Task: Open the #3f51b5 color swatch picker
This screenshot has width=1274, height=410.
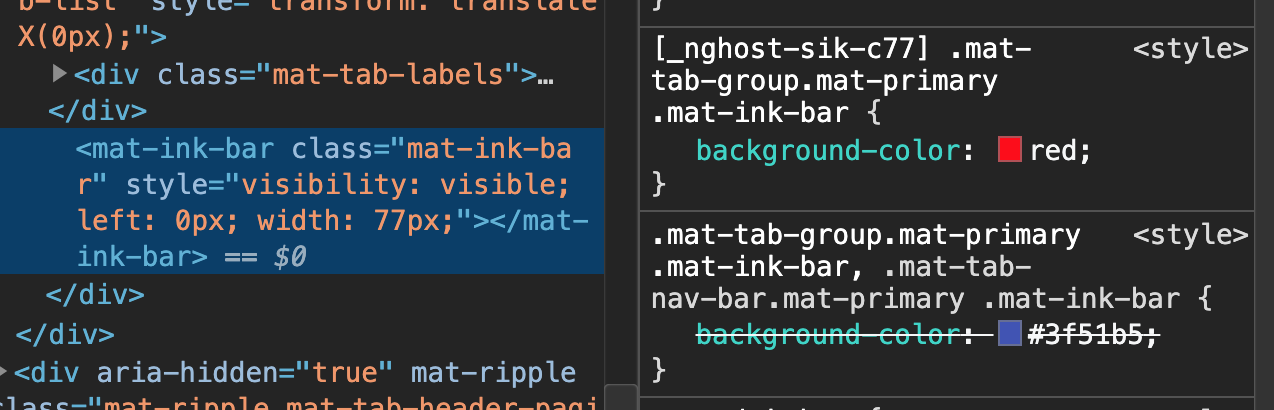Action: coord(1009,332)
